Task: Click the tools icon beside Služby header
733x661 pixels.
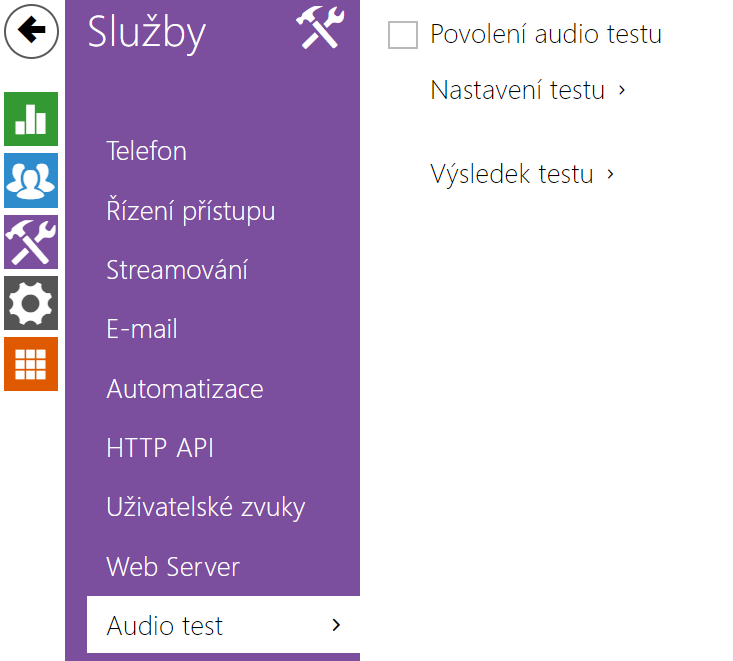Action: (320, 28)
